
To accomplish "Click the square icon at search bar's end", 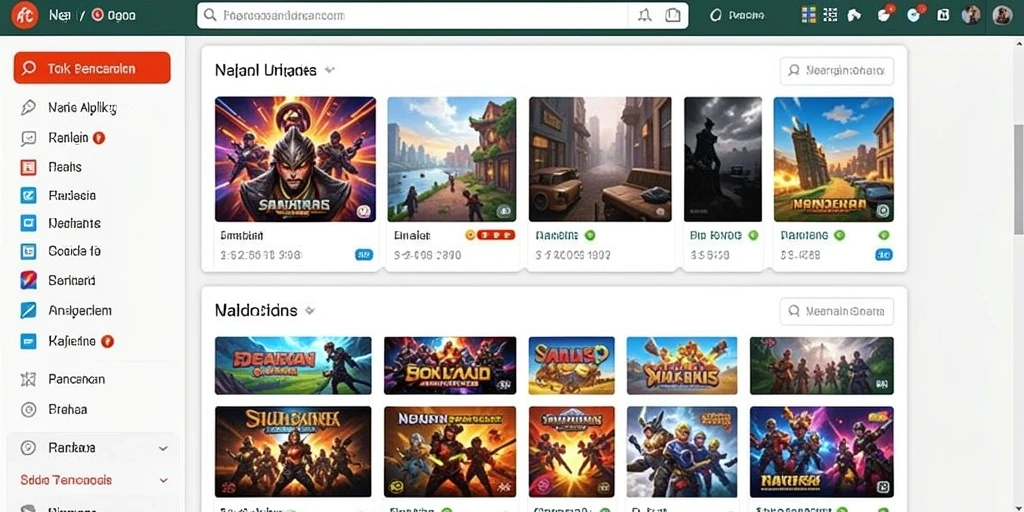I will coord(672,15).
